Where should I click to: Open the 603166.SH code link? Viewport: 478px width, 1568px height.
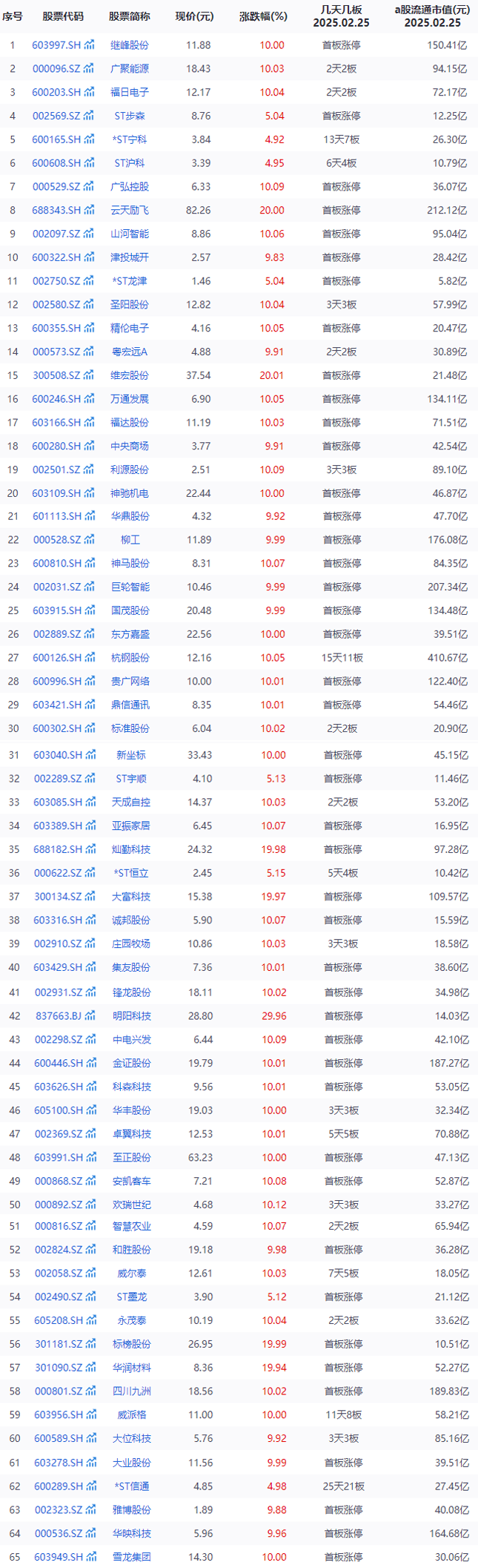[56, 422]
